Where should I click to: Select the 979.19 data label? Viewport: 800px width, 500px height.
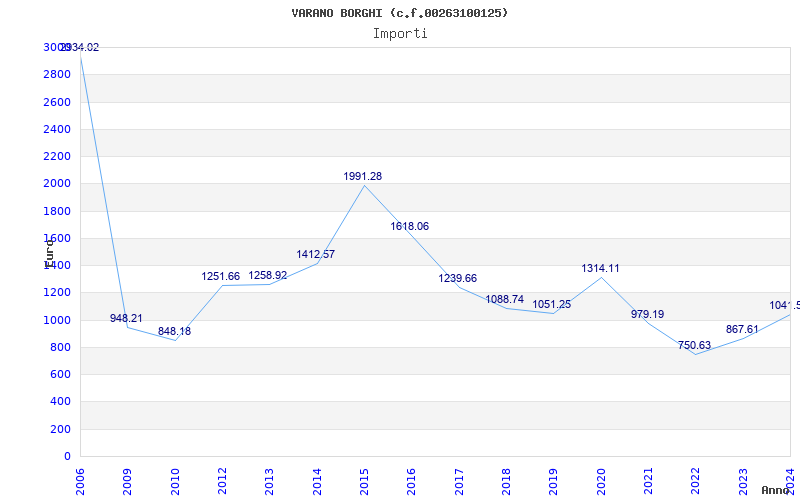click(x=647, y=314)
